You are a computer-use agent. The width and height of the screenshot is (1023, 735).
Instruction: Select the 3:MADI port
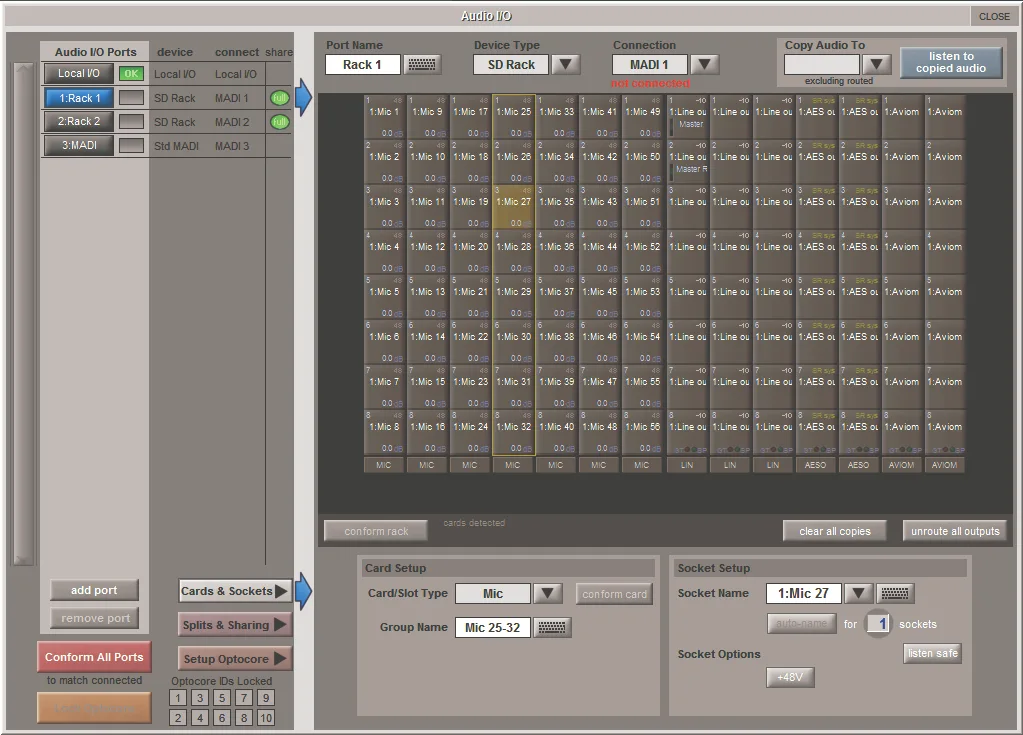79,145
